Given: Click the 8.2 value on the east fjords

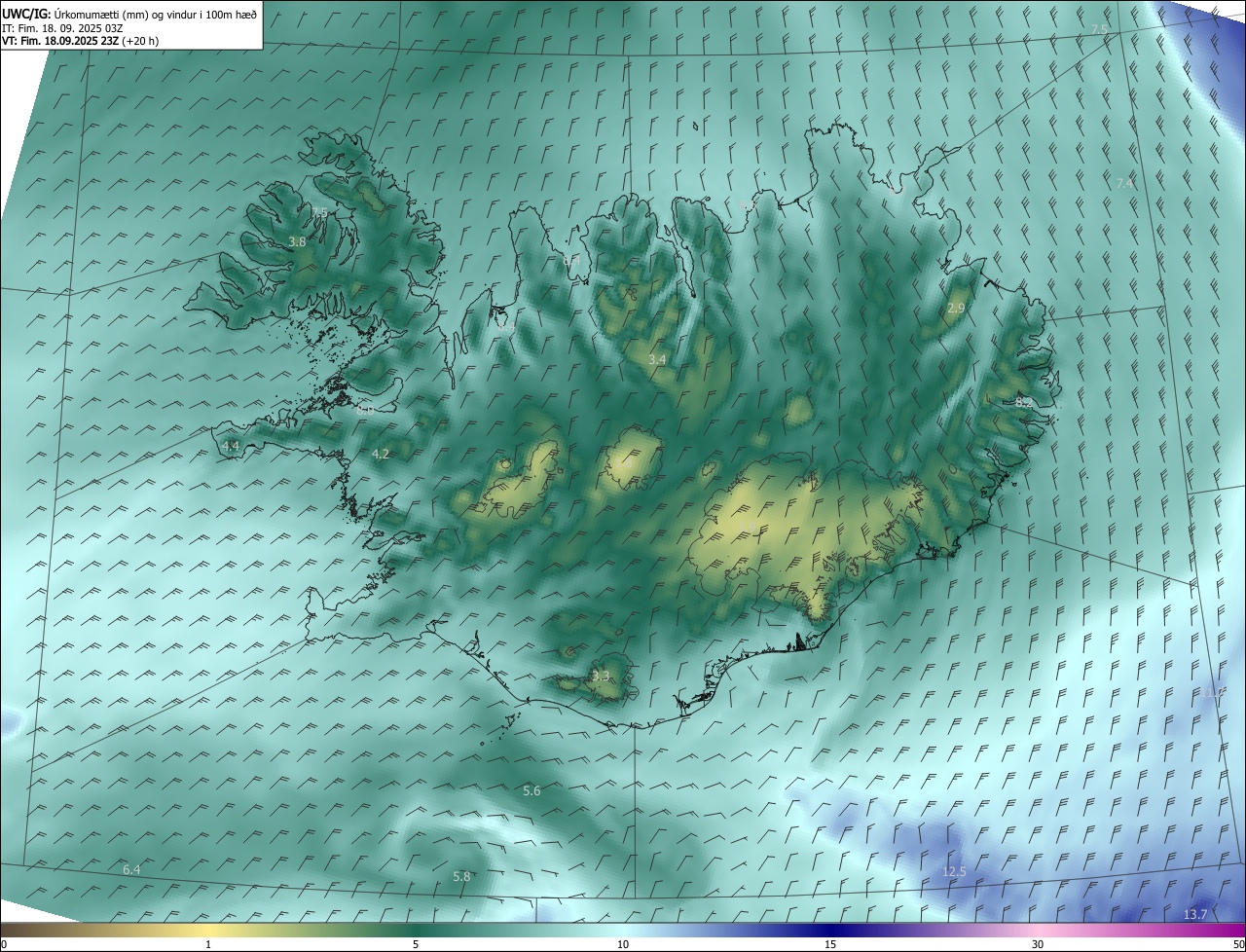Looking at the screenshot, I should pos(1024,401).
